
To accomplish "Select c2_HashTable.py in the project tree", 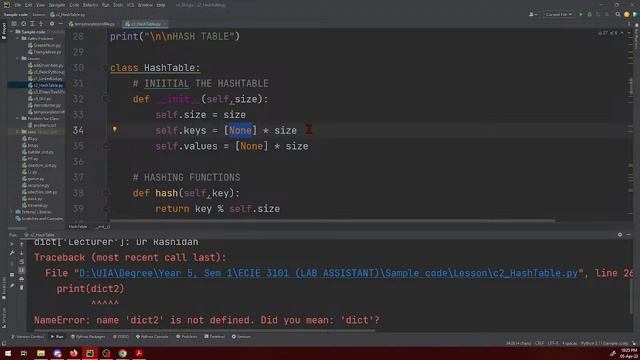I will 46,85.
